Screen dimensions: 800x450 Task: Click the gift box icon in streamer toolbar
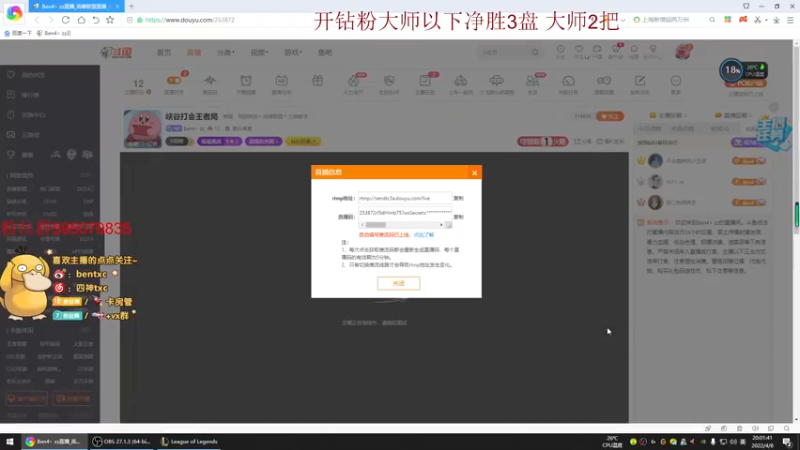point(317,82)
